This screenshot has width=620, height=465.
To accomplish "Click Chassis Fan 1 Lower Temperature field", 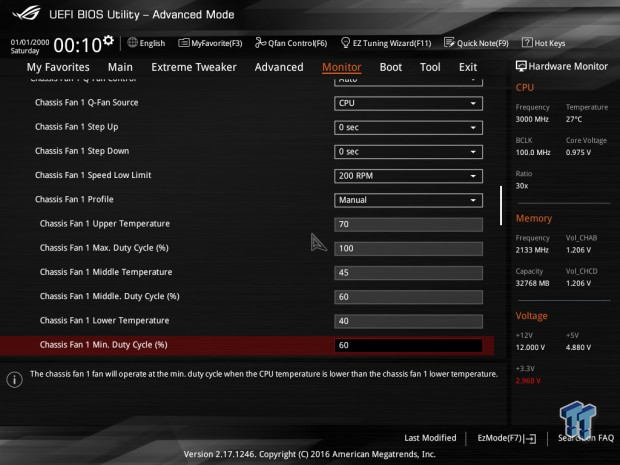I will tap(408, 321).
